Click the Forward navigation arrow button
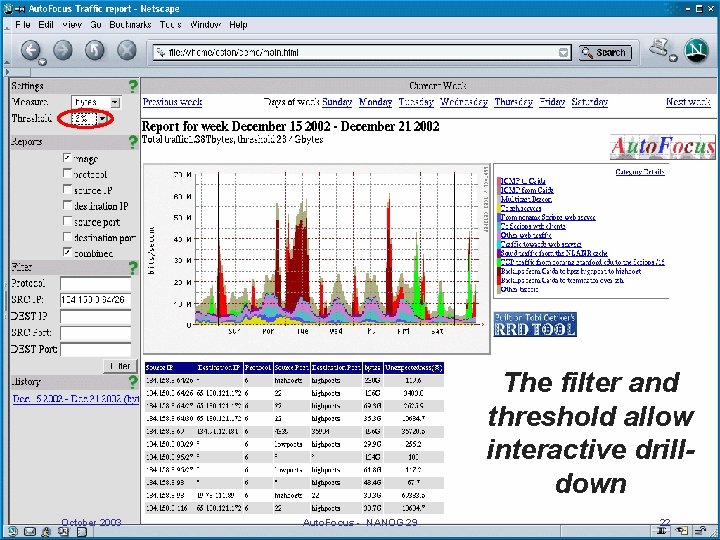The image size is (720, 540). [x=63, y=50]
